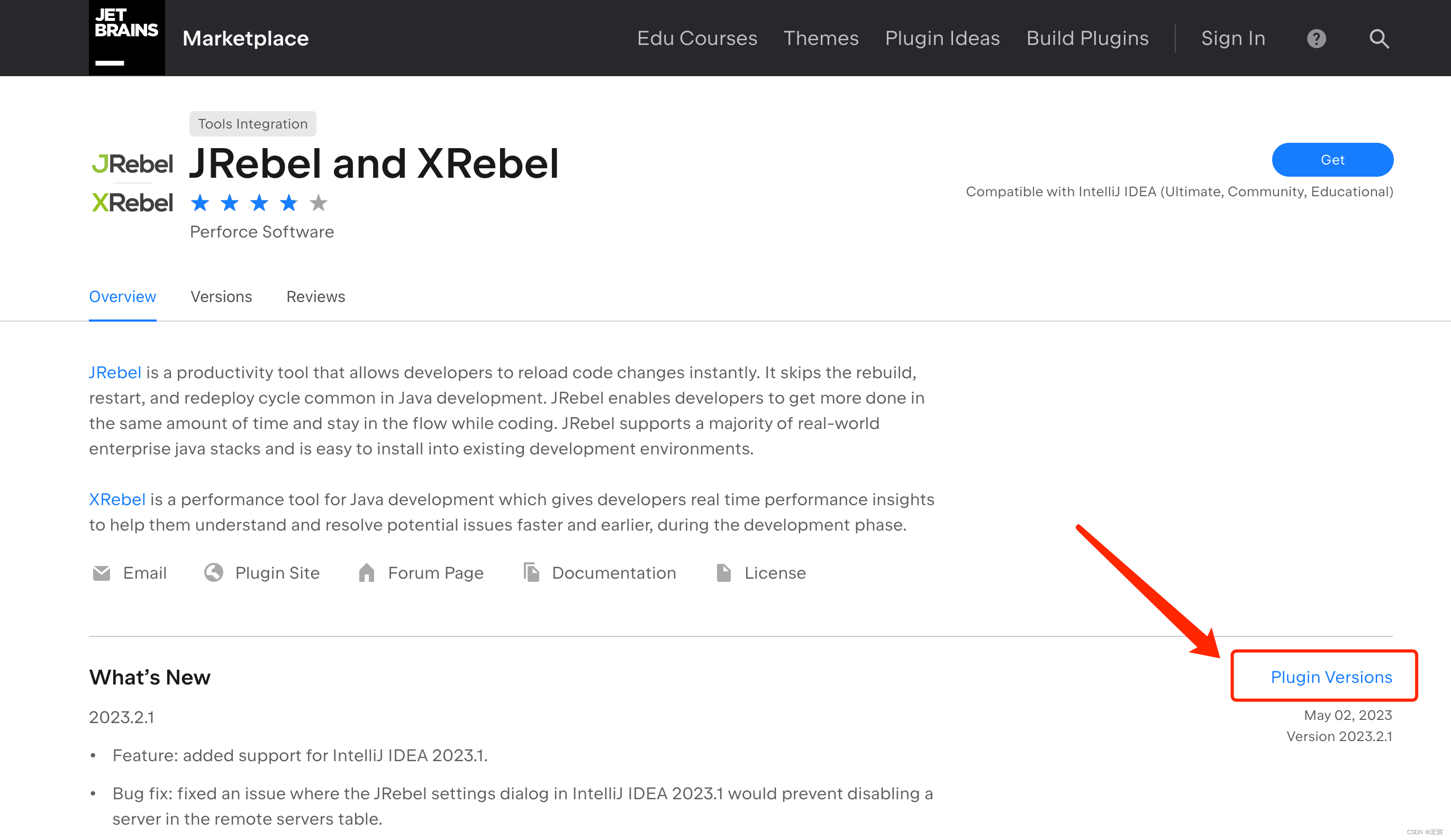Open the help question mark icon

1316,39
